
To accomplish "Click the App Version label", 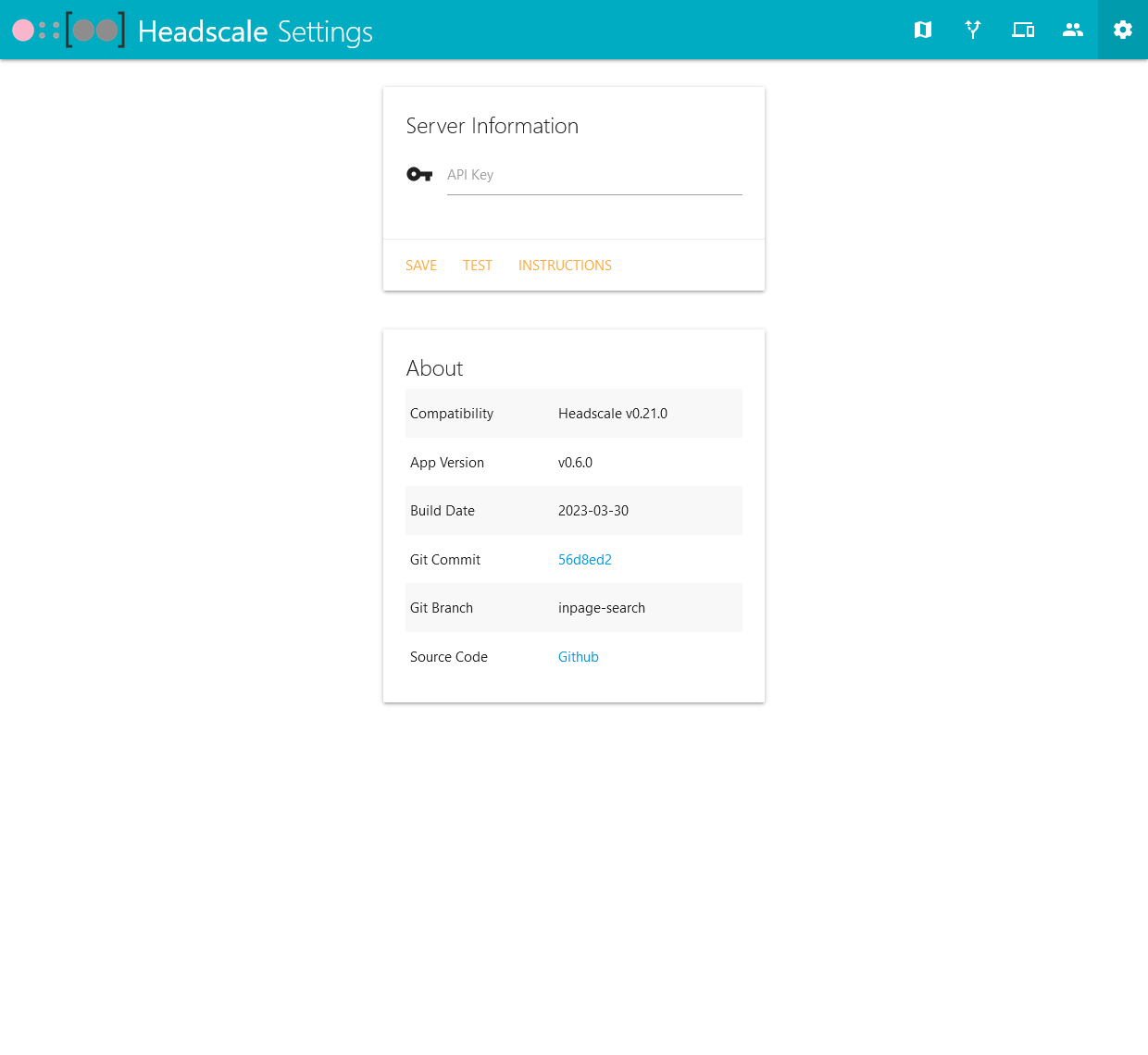I will [x=447, y=463].
